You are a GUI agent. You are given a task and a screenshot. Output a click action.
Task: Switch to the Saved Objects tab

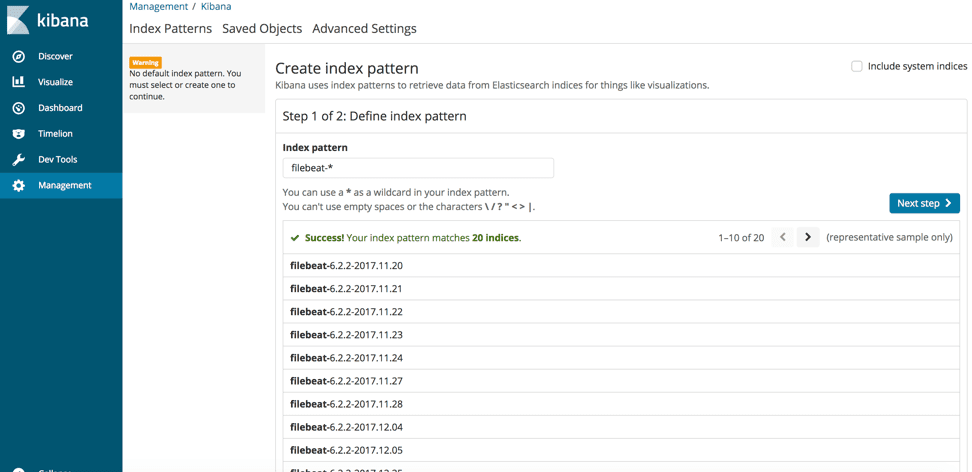[x=262, y=29]
